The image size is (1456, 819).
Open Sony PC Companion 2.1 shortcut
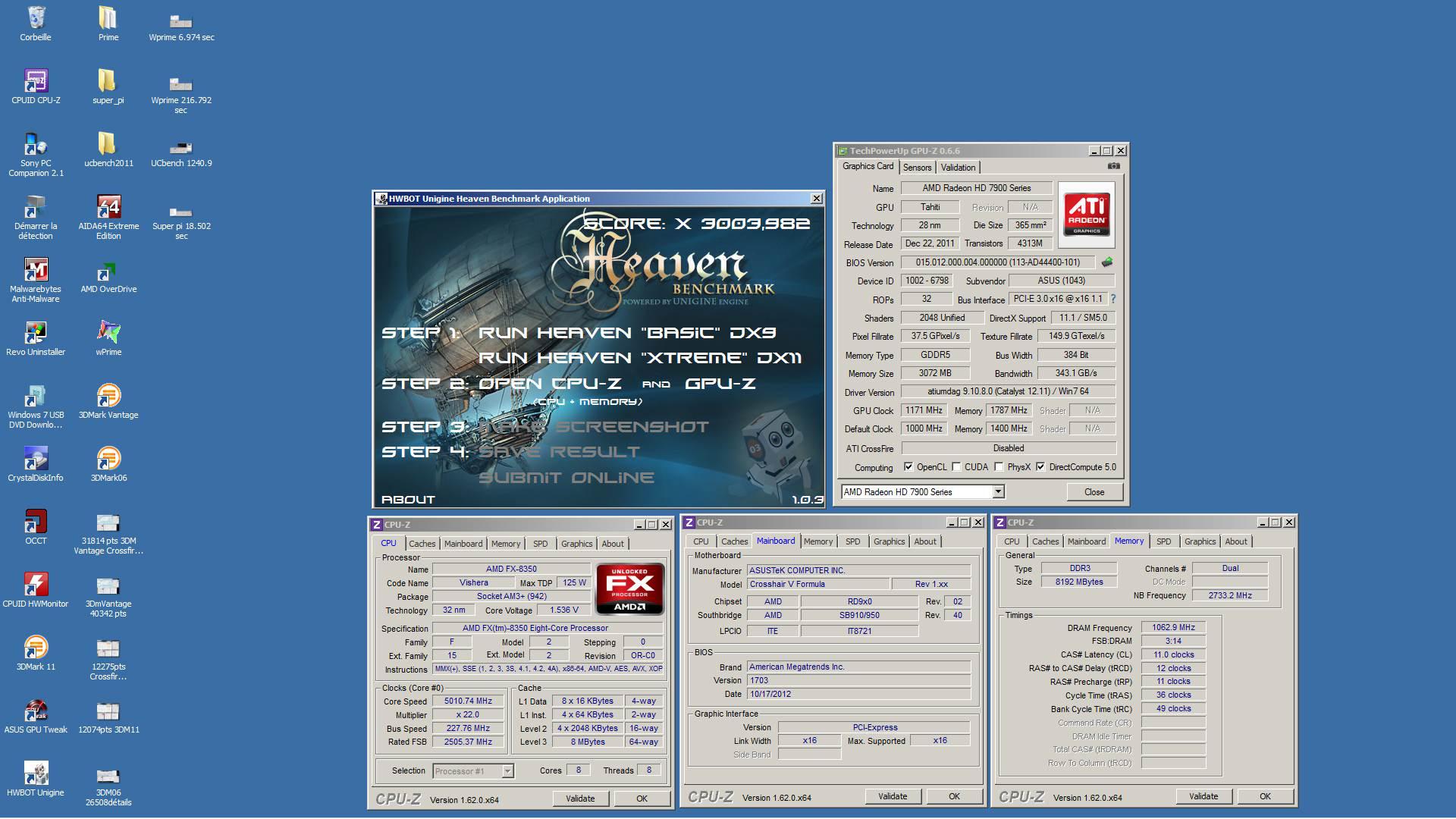[36, 154]
